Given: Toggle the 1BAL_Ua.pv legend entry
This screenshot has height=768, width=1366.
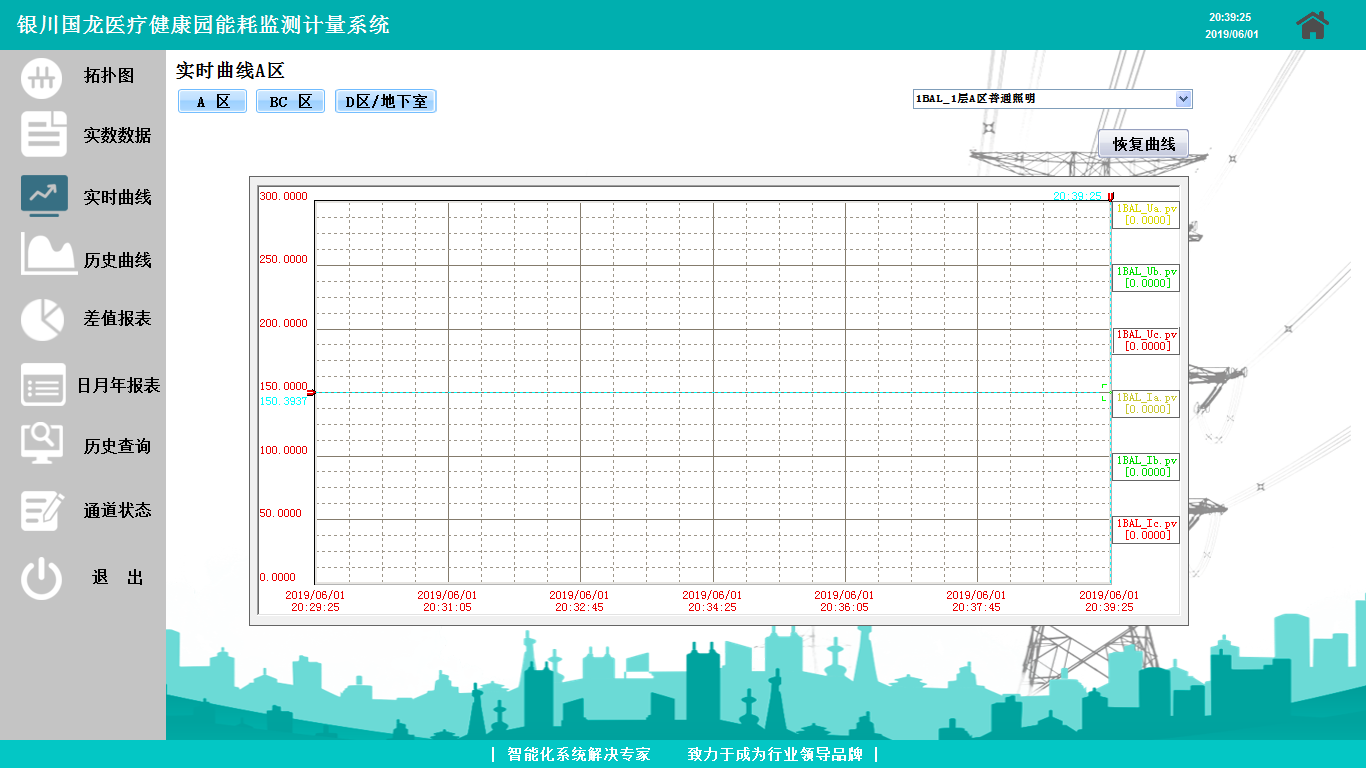Looking at the screenshot, I should pos(1146,214).
